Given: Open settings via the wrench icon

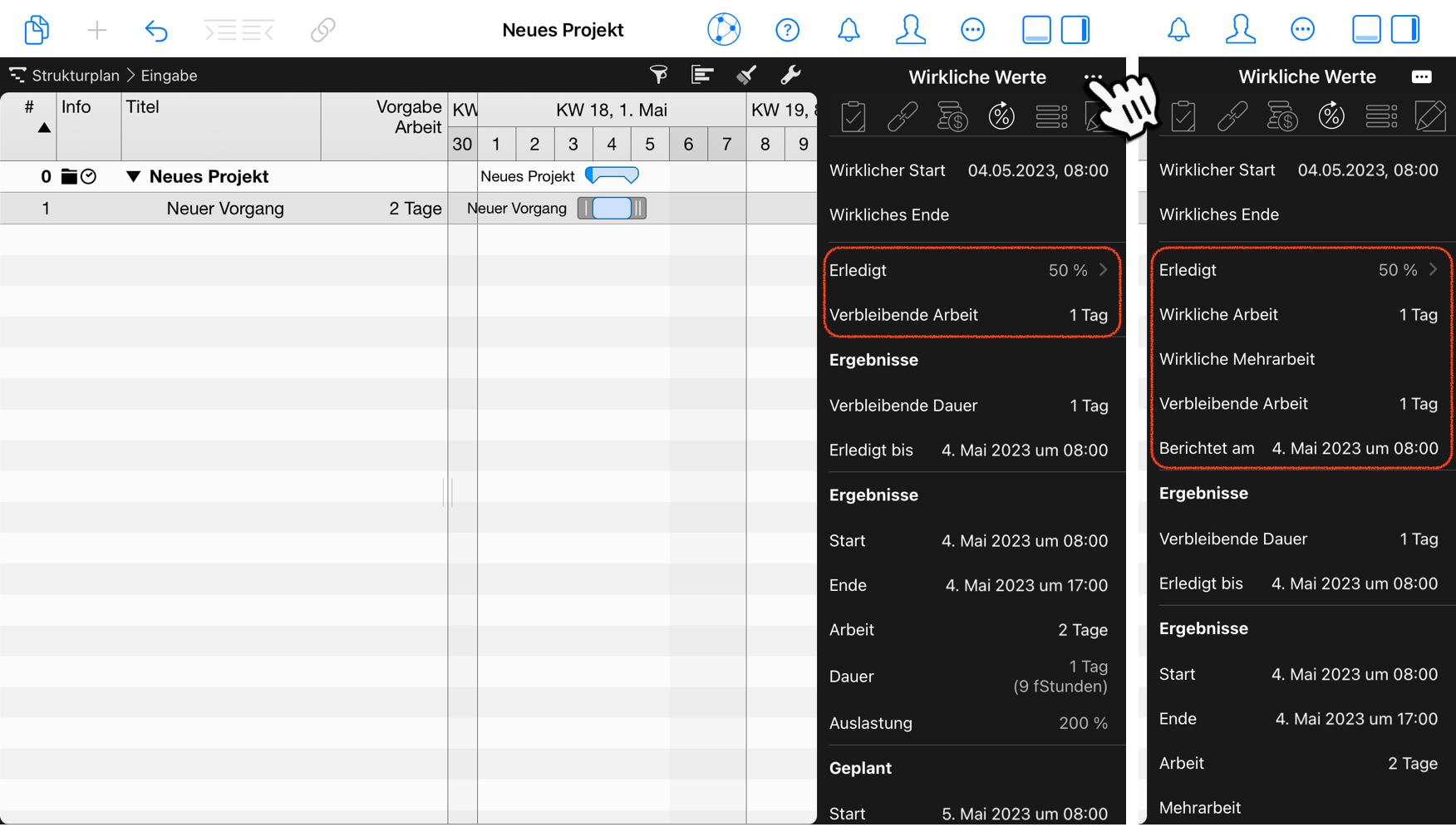Looking at the screenshot, I should point(790,75).
